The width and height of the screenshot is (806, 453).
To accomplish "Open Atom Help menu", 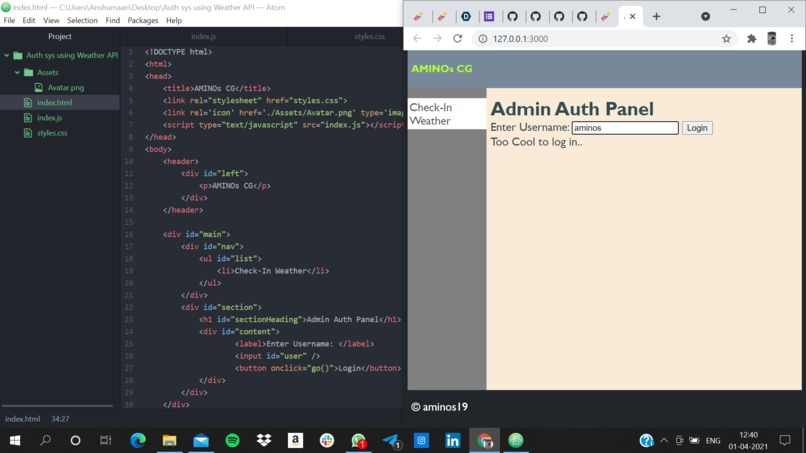I will point(174,21).
